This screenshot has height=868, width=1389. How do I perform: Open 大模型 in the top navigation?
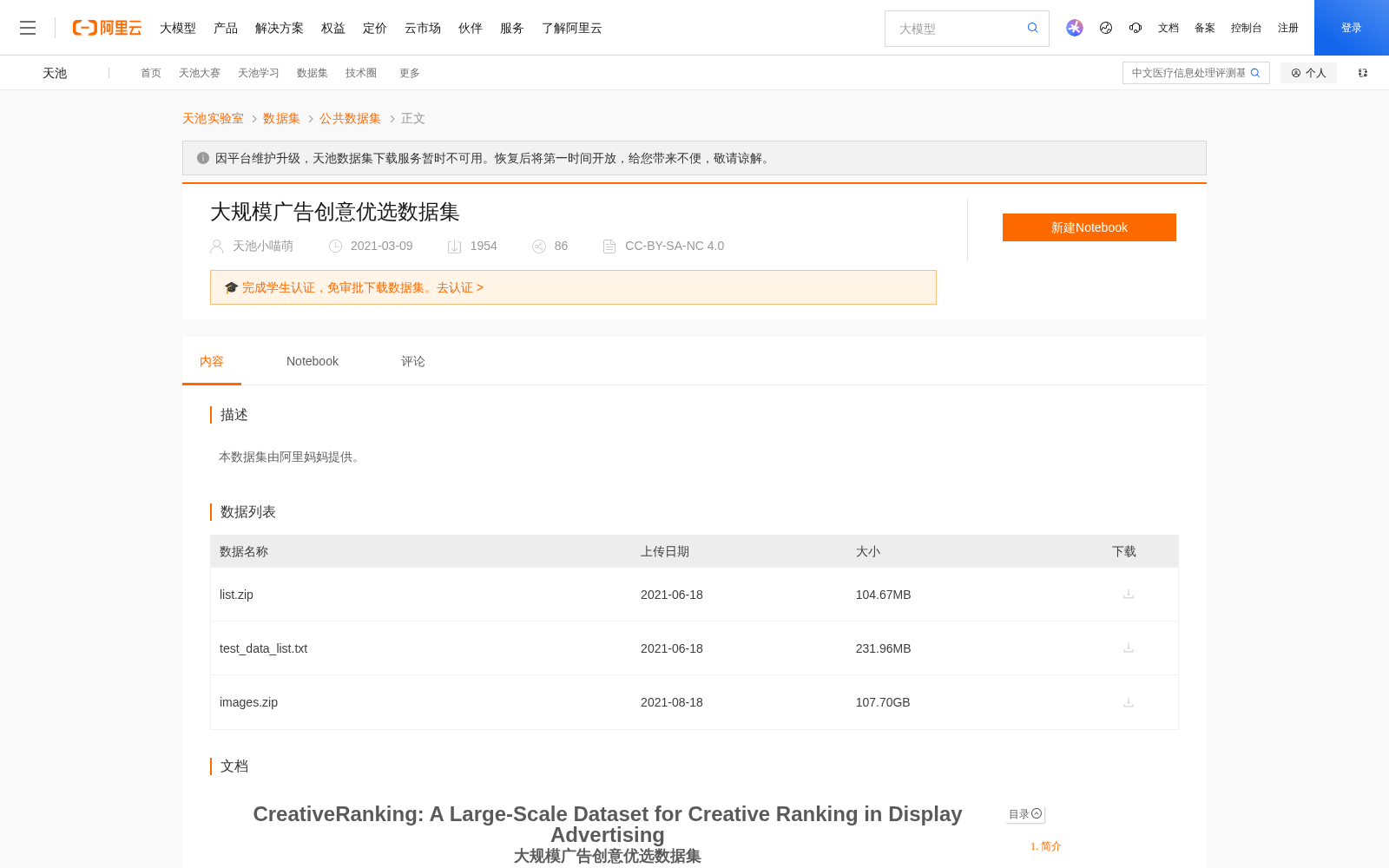coord(178,28)
